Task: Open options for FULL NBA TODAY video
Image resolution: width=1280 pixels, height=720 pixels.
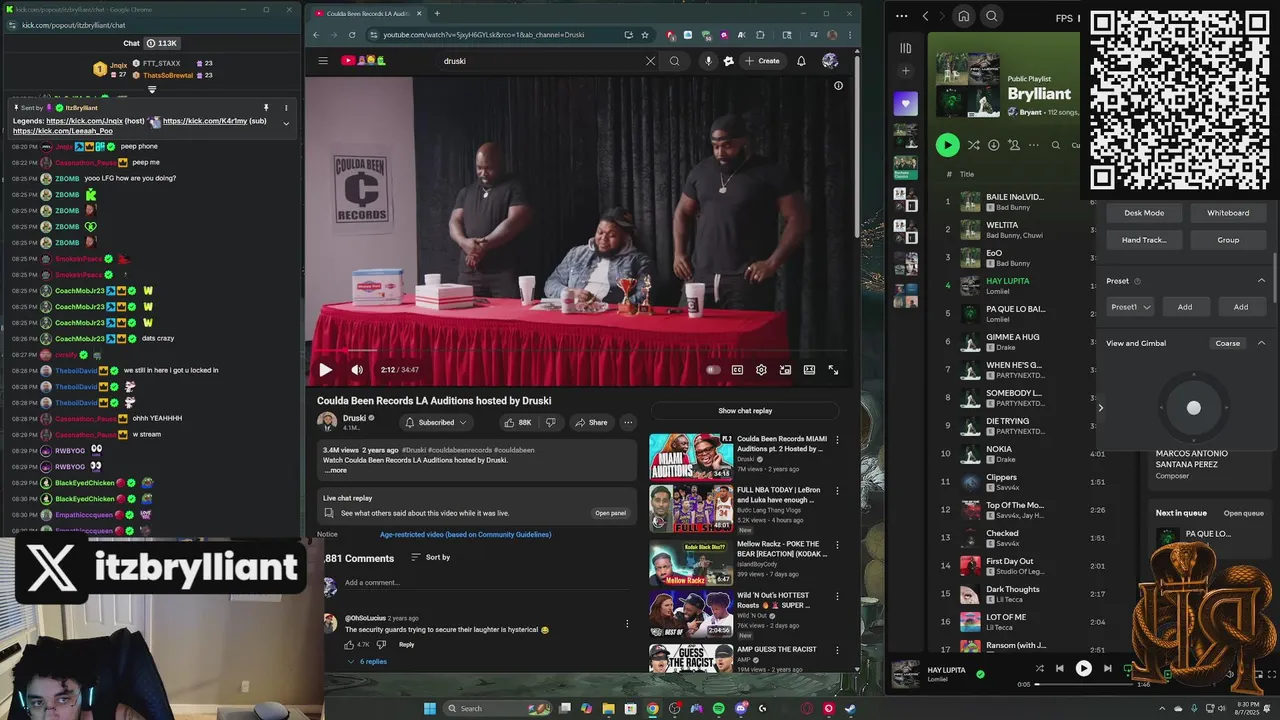Action: coord(837,491)
